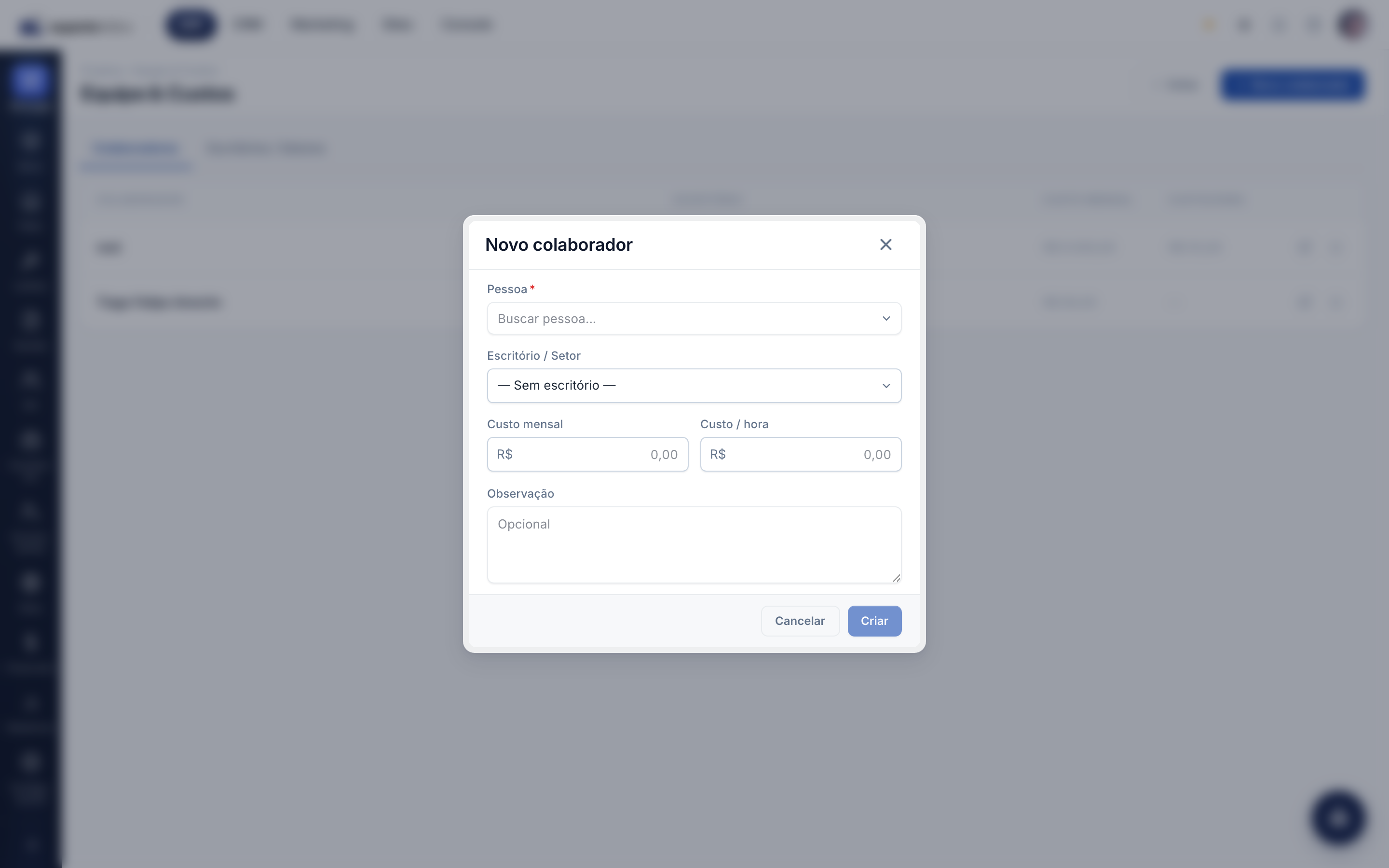Open the user avatar in top bar
The height and width of the screenshot is (868, 1389).
pyautogui.click(x=1352, y=25)
